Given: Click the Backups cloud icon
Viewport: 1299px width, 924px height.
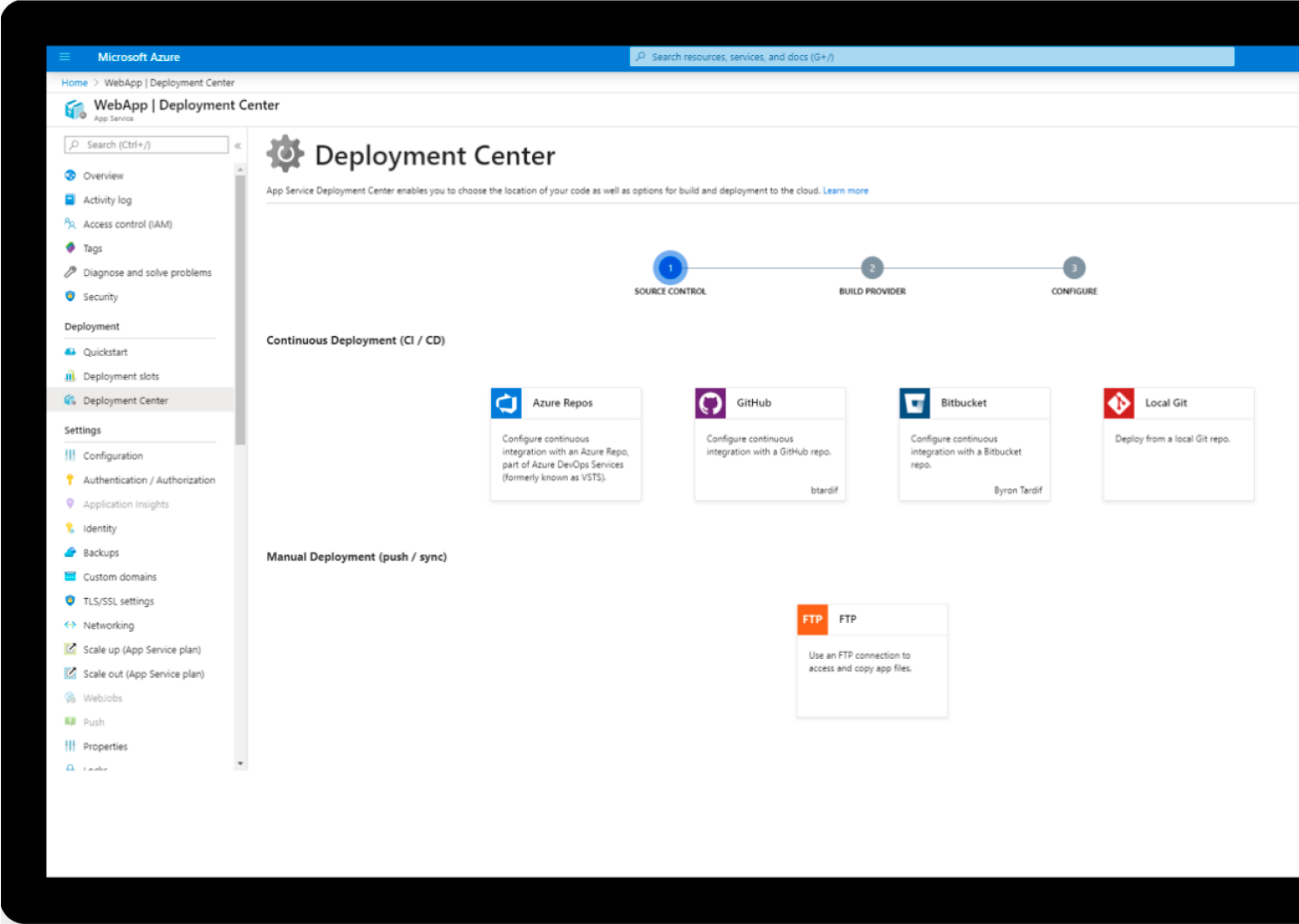Looking at the screenshot, I should (70, 552).
